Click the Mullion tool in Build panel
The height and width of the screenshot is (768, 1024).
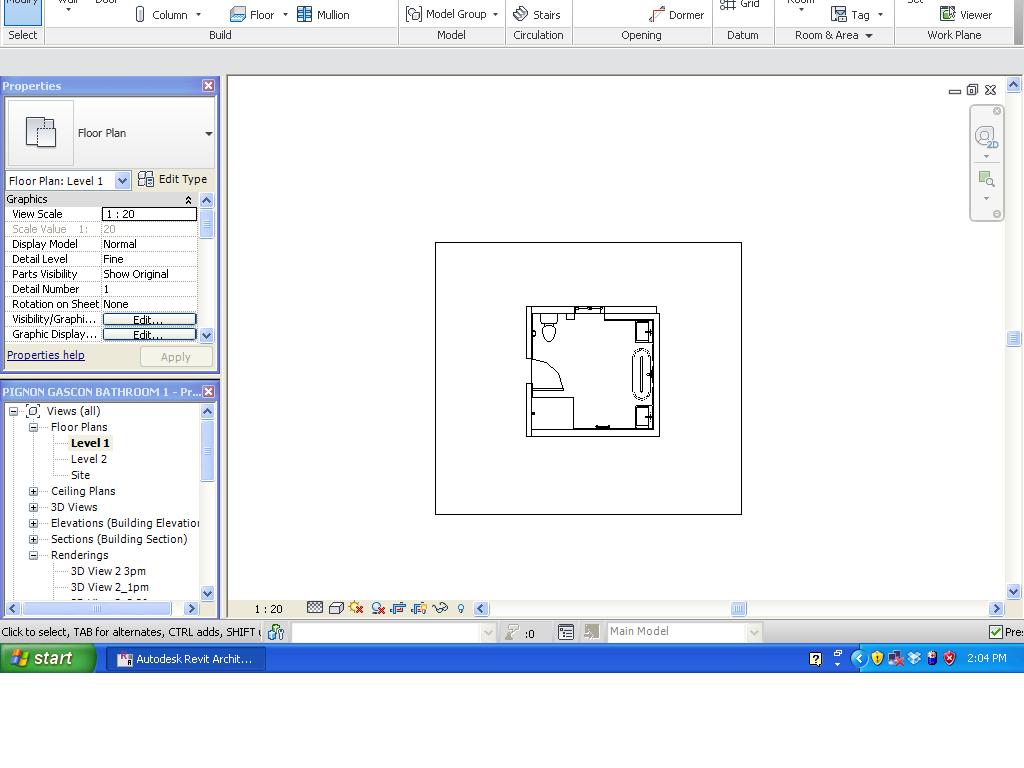pyautogui.click(x=323, y=14)
